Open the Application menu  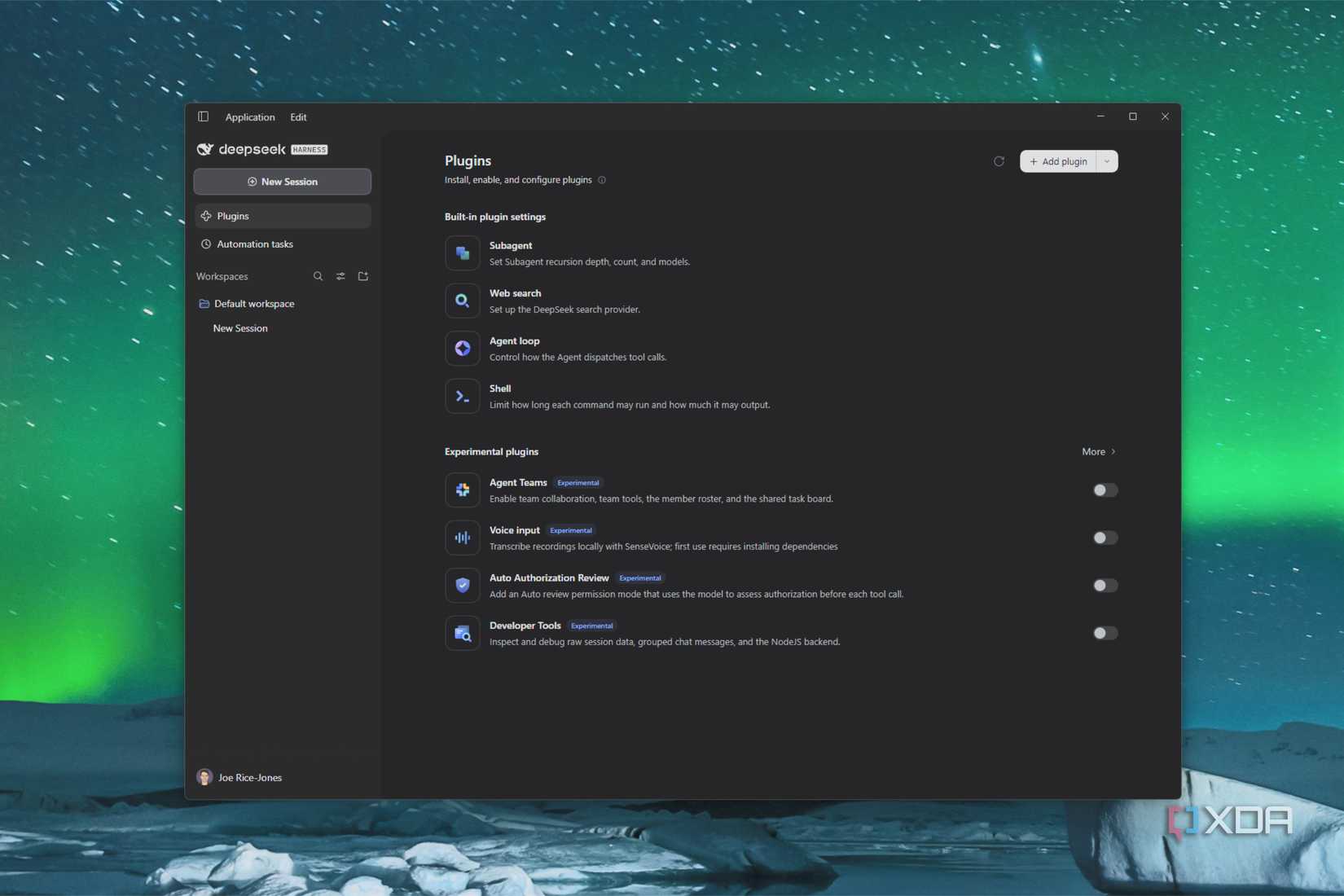tap(250, 117)
